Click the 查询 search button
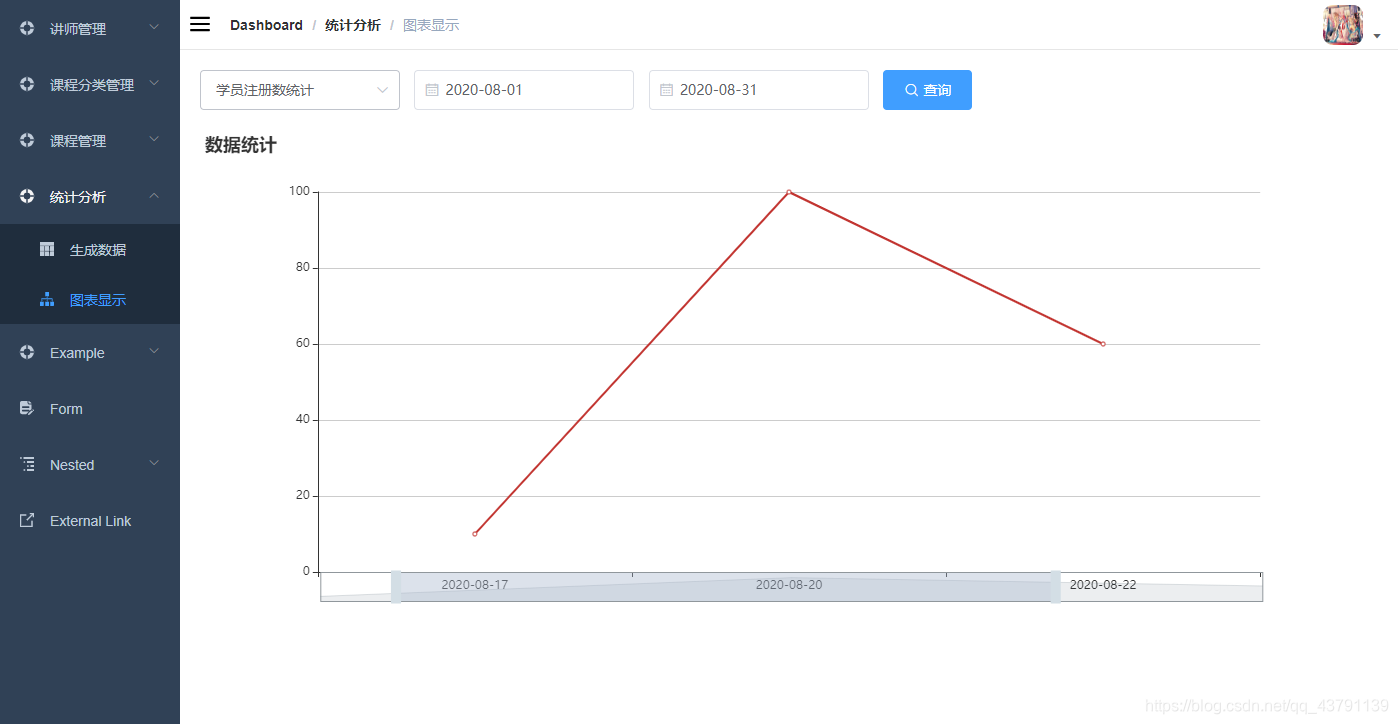Image resolution: width=1398 pixels, height=724 pixels. click(927, 90)
